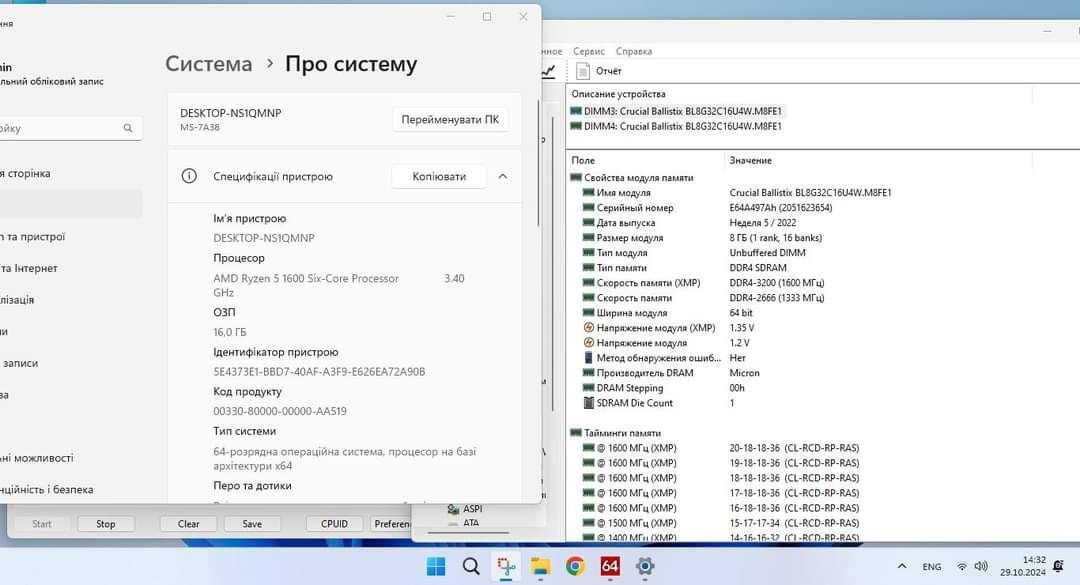Open the notification bell icon
1080x585 pixels.
[x=1059, y=566]
